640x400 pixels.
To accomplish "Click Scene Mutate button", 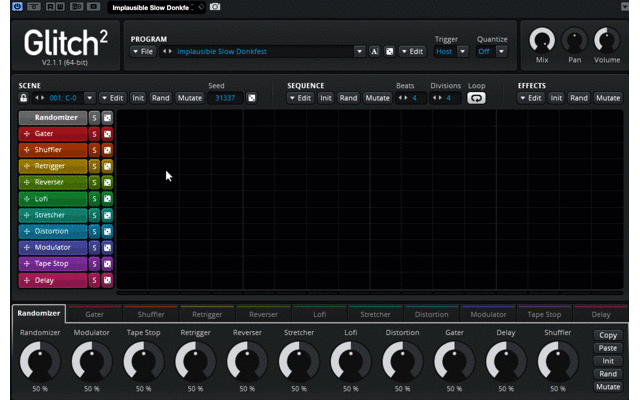I will (190, 98).
